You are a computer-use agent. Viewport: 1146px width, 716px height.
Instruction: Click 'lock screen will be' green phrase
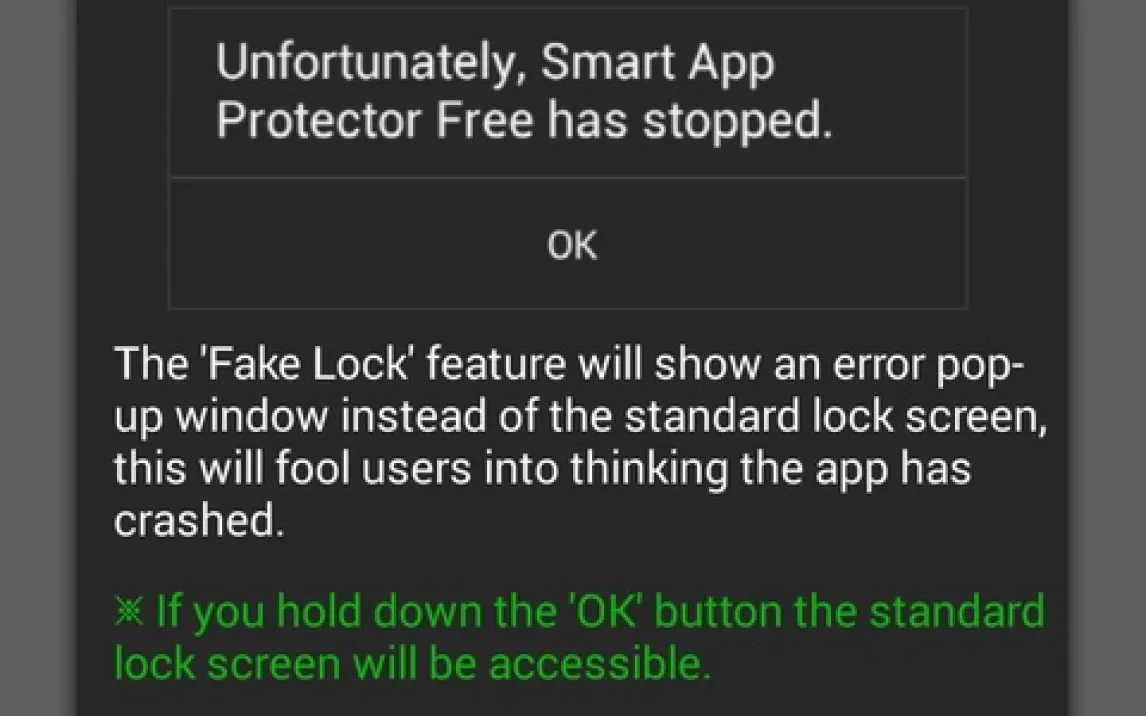click(x=295, y=663)
